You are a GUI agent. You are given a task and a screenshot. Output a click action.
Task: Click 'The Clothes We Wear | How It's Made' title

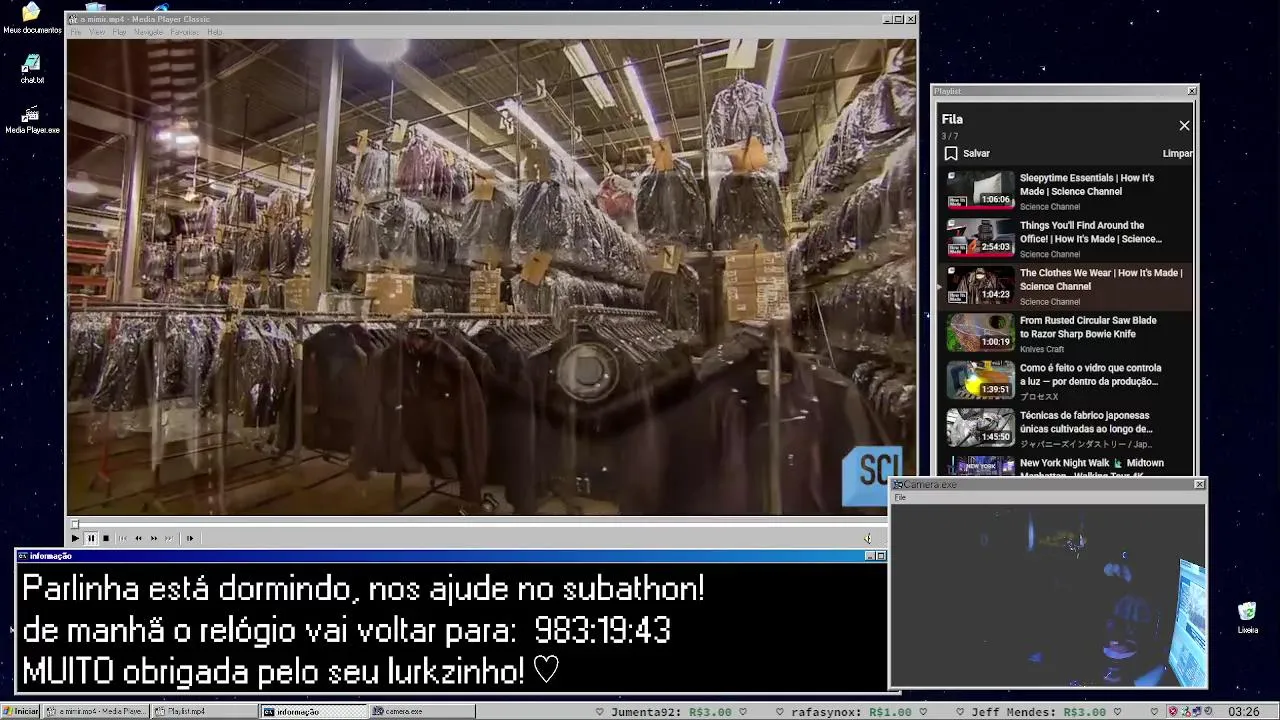pos(1101,279)
